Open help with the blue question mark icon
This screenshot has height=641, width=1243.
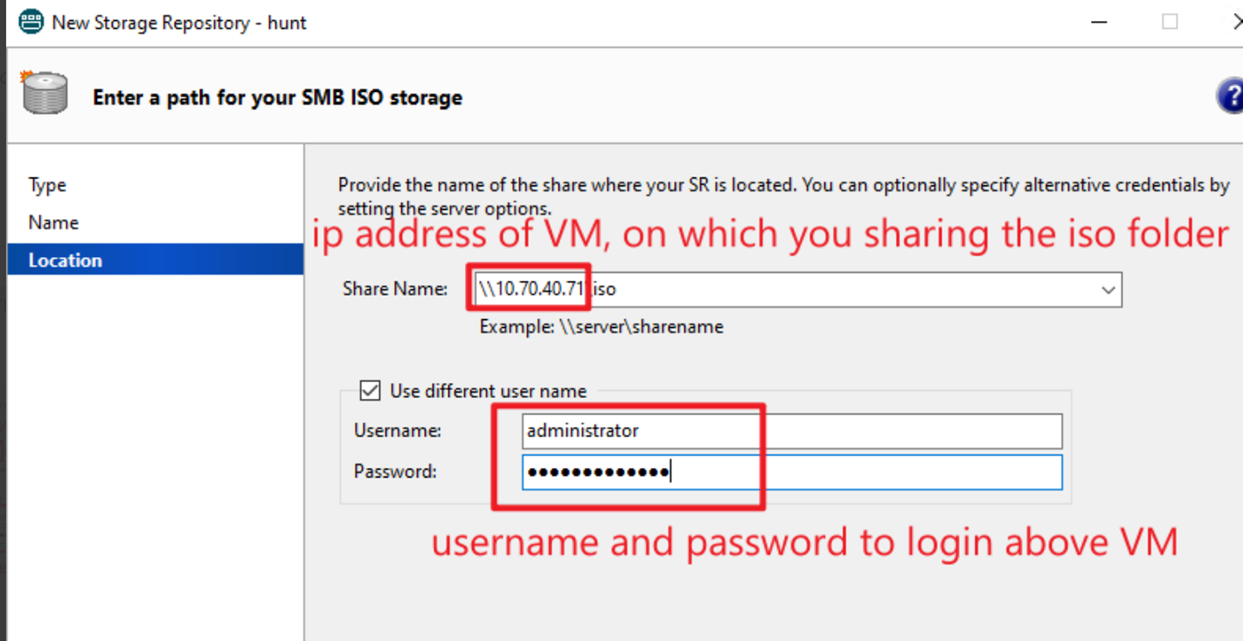coord(1229,97)
